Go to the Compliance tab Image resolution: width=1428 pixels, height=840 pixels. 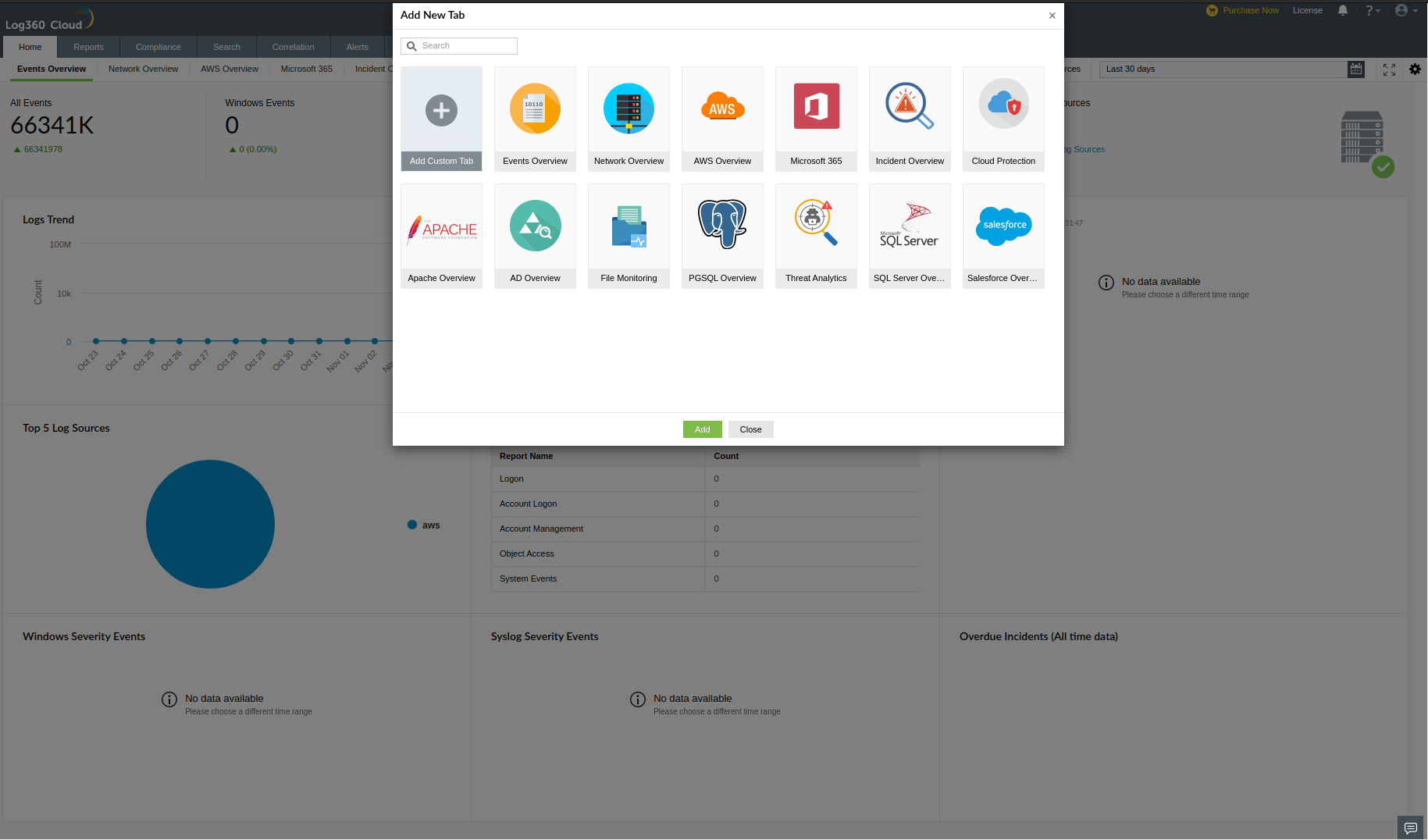pyautogui.click(x=158, y=47)
